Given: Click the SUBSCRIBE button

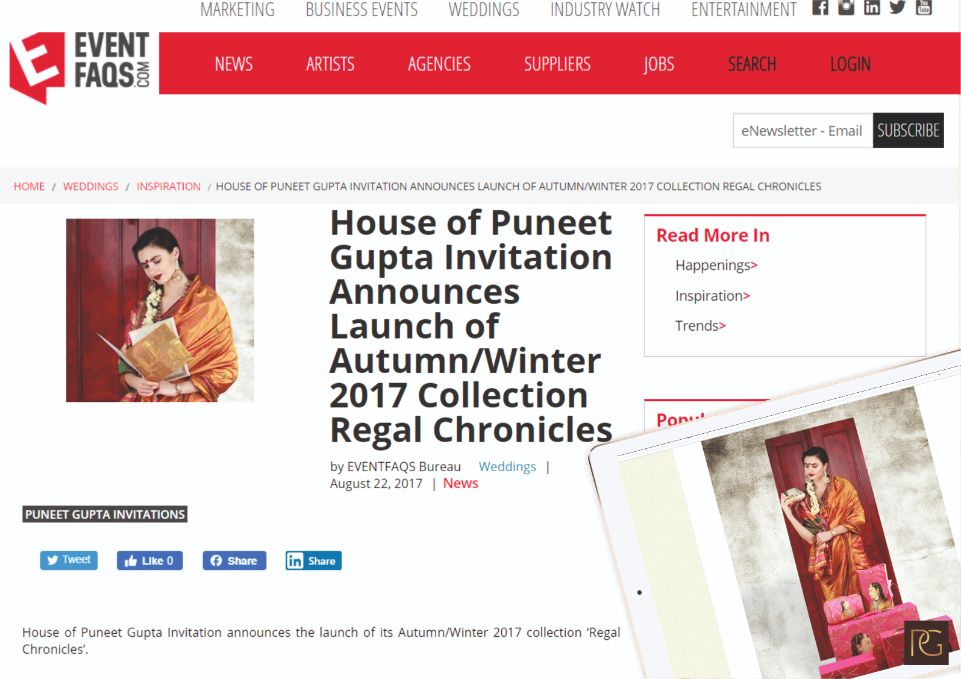Looking at the screenshot, I should click(x=908, y=131).
